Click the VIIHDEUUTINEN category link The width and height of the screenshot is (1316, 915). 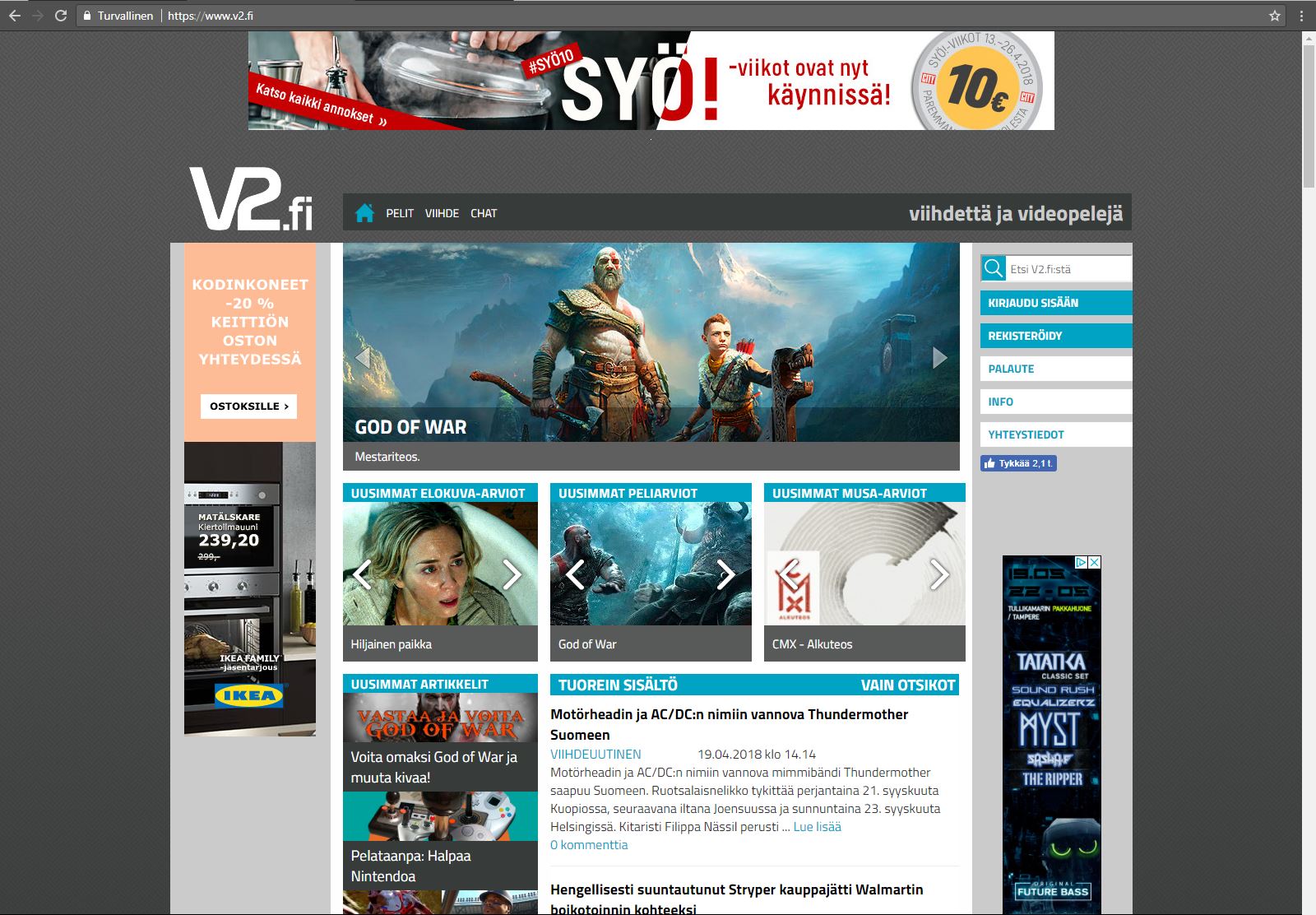tap(595, 754)
